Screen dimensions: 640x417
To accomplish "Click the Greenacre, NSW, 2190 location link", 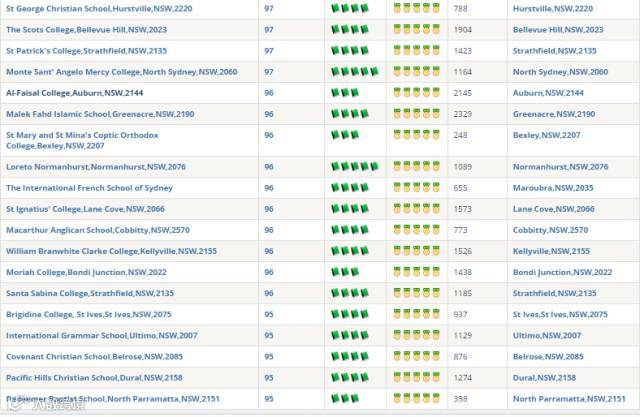I will coord(554,114).
